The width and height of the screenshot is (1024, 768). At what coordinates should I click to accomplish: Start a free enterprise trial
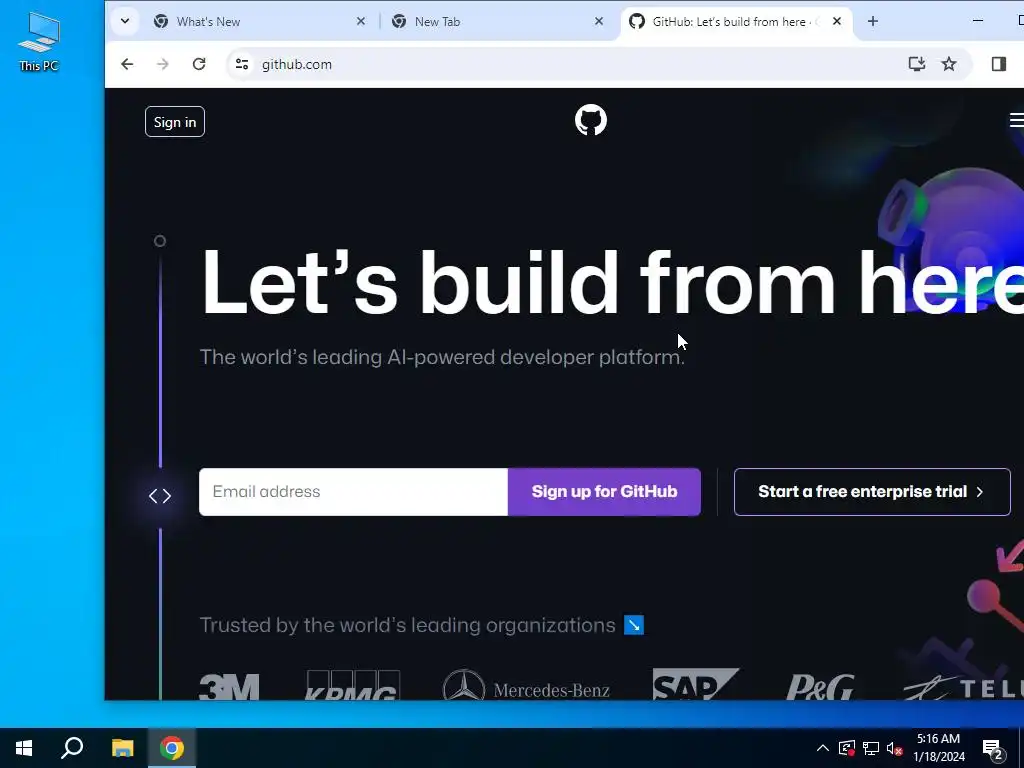coord(872,492)
